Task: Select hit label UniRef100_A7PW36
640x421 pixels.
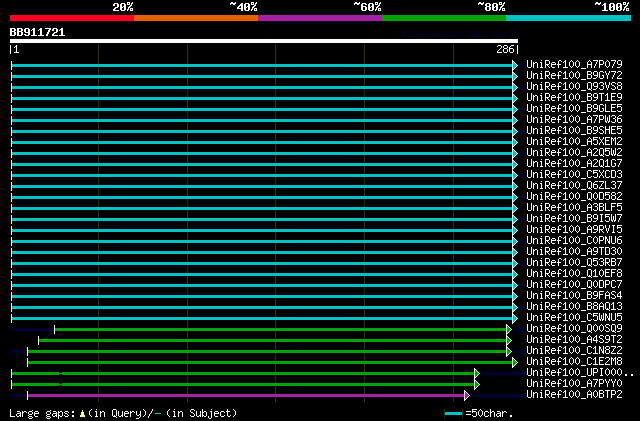Action: 574,120
